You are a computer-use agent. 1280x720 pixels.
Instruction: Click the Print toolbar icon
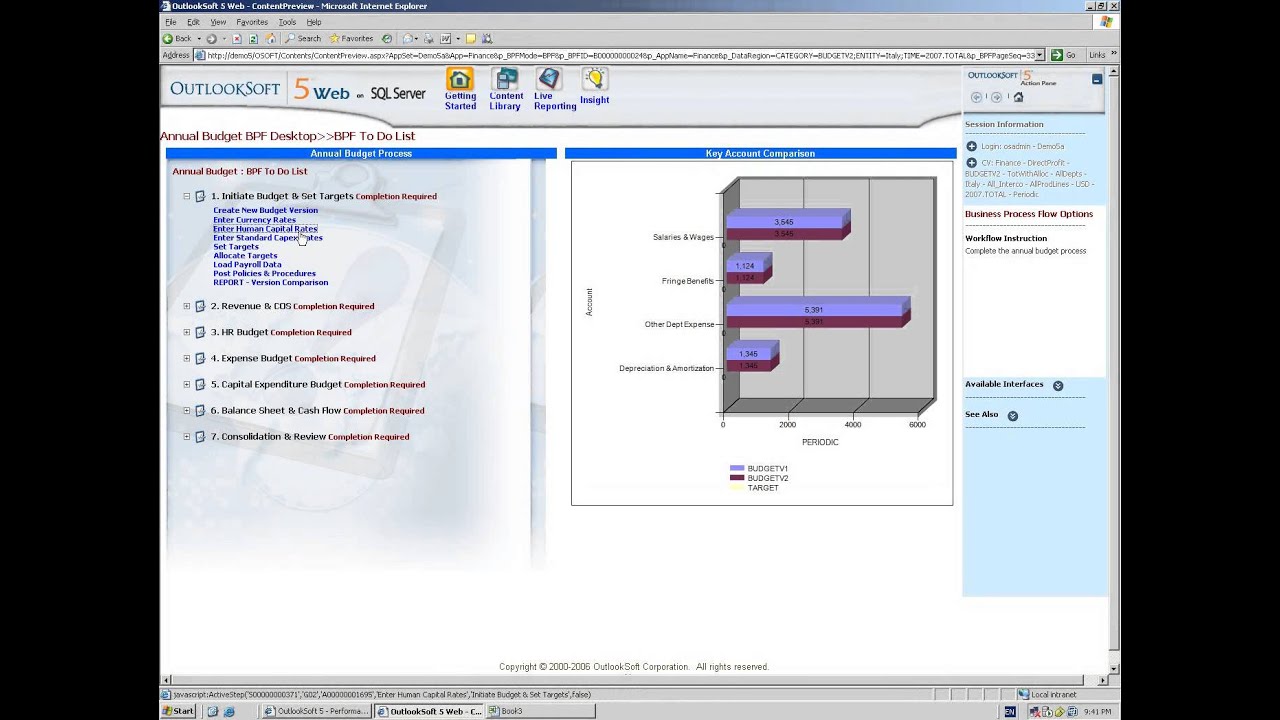coord(428,39)
